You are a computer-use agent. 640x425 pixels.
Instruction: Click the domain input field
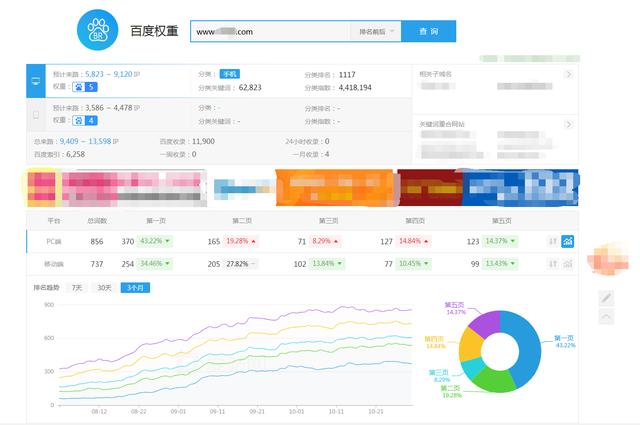coord(270,32)
